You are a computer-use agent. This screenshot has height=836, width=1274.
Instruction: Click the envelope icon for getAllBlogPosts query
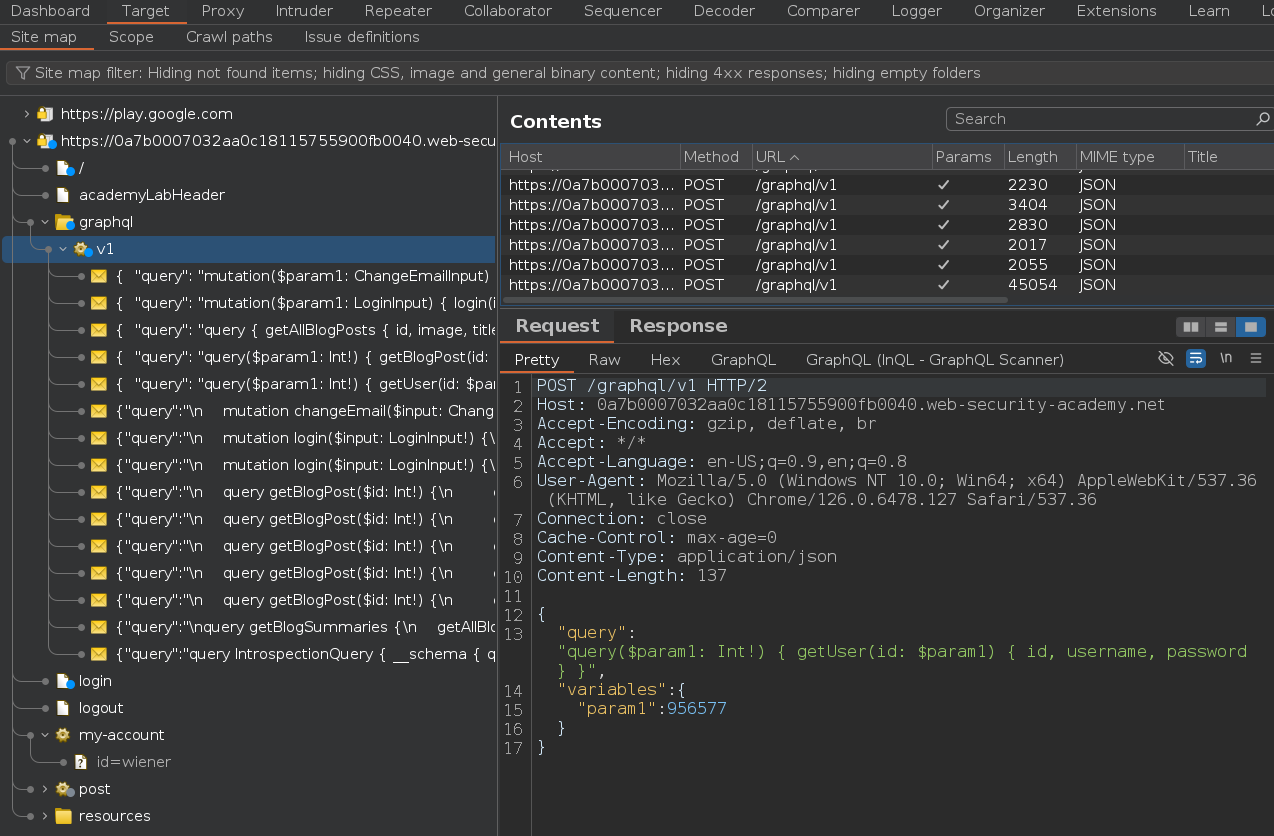99,330
